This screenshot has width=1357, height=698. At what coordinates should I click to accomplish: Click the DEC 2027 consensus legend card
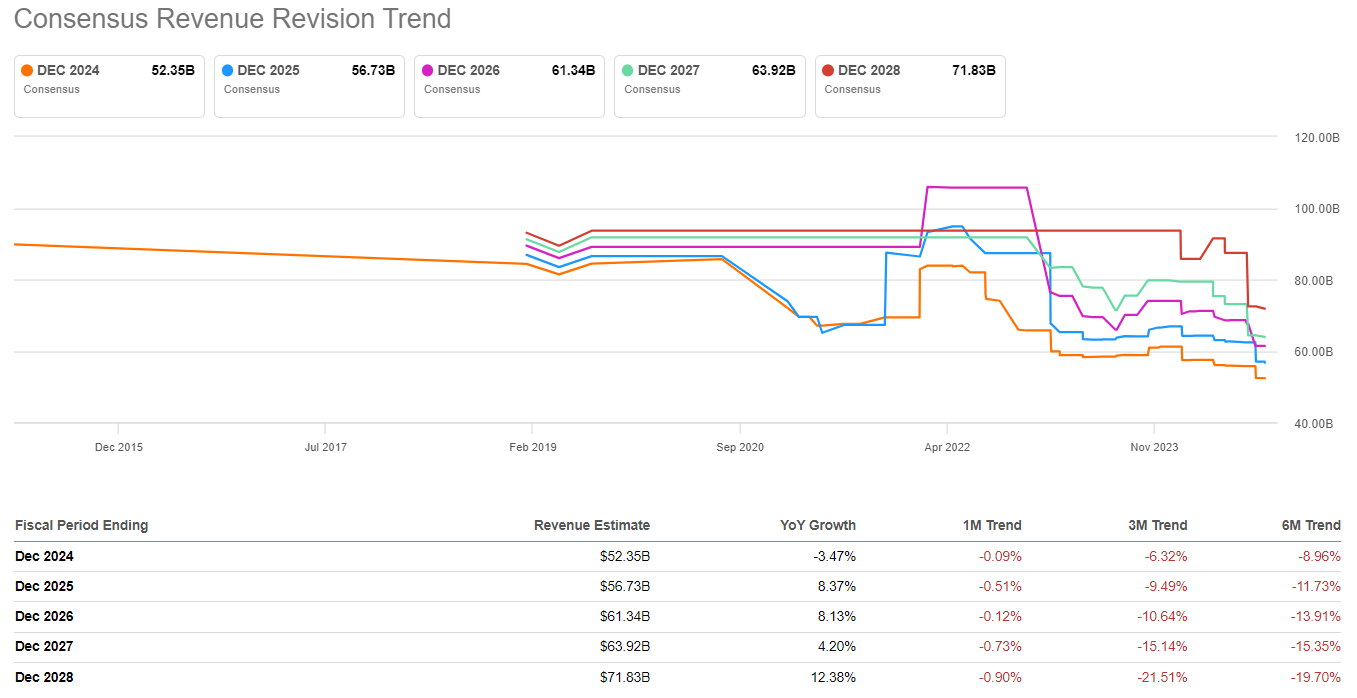click(x=709, y=86)
